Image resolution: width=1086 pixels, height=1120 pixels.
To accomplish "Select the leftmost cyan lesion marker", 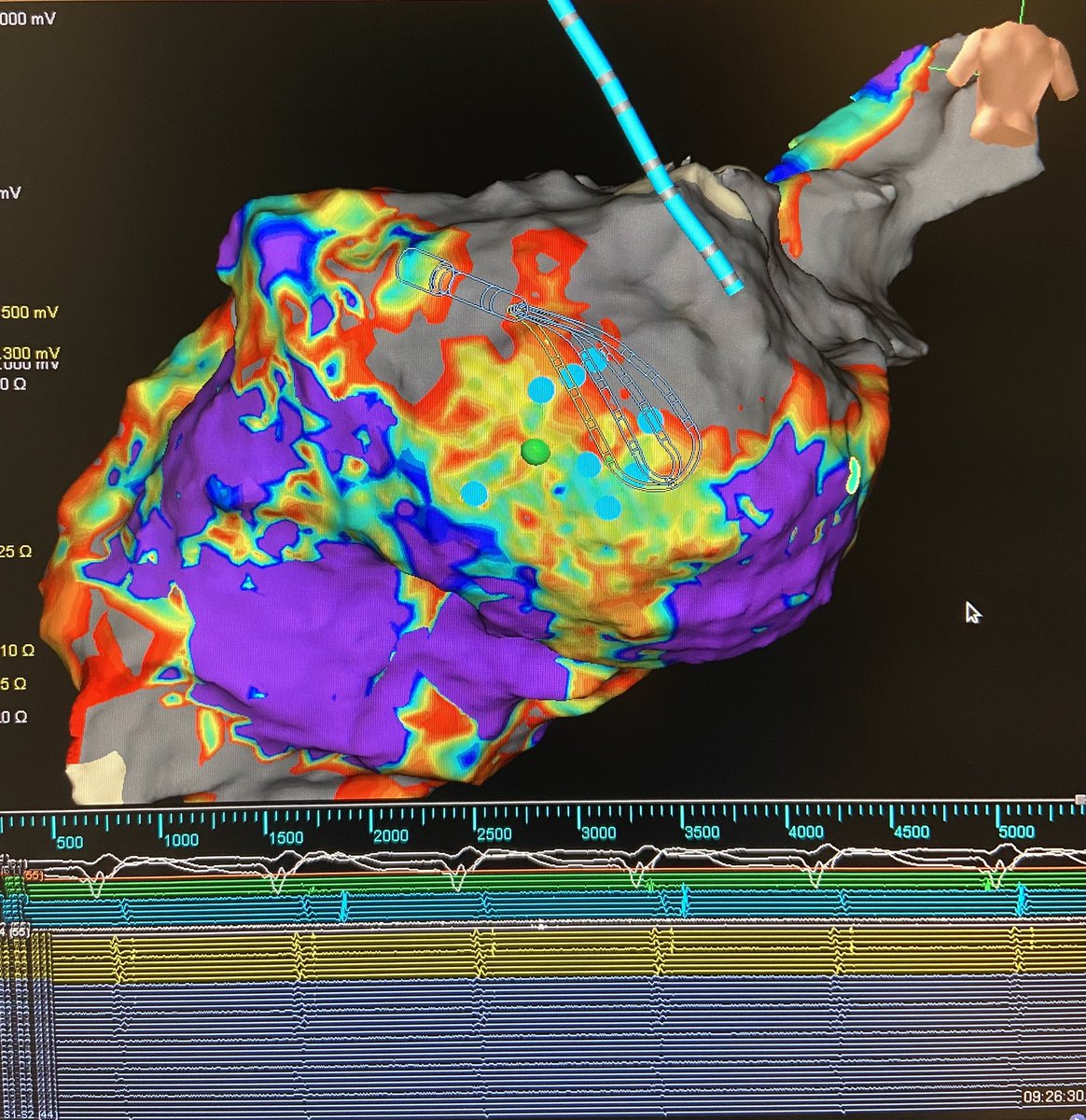I will click(x=475, y=493).
